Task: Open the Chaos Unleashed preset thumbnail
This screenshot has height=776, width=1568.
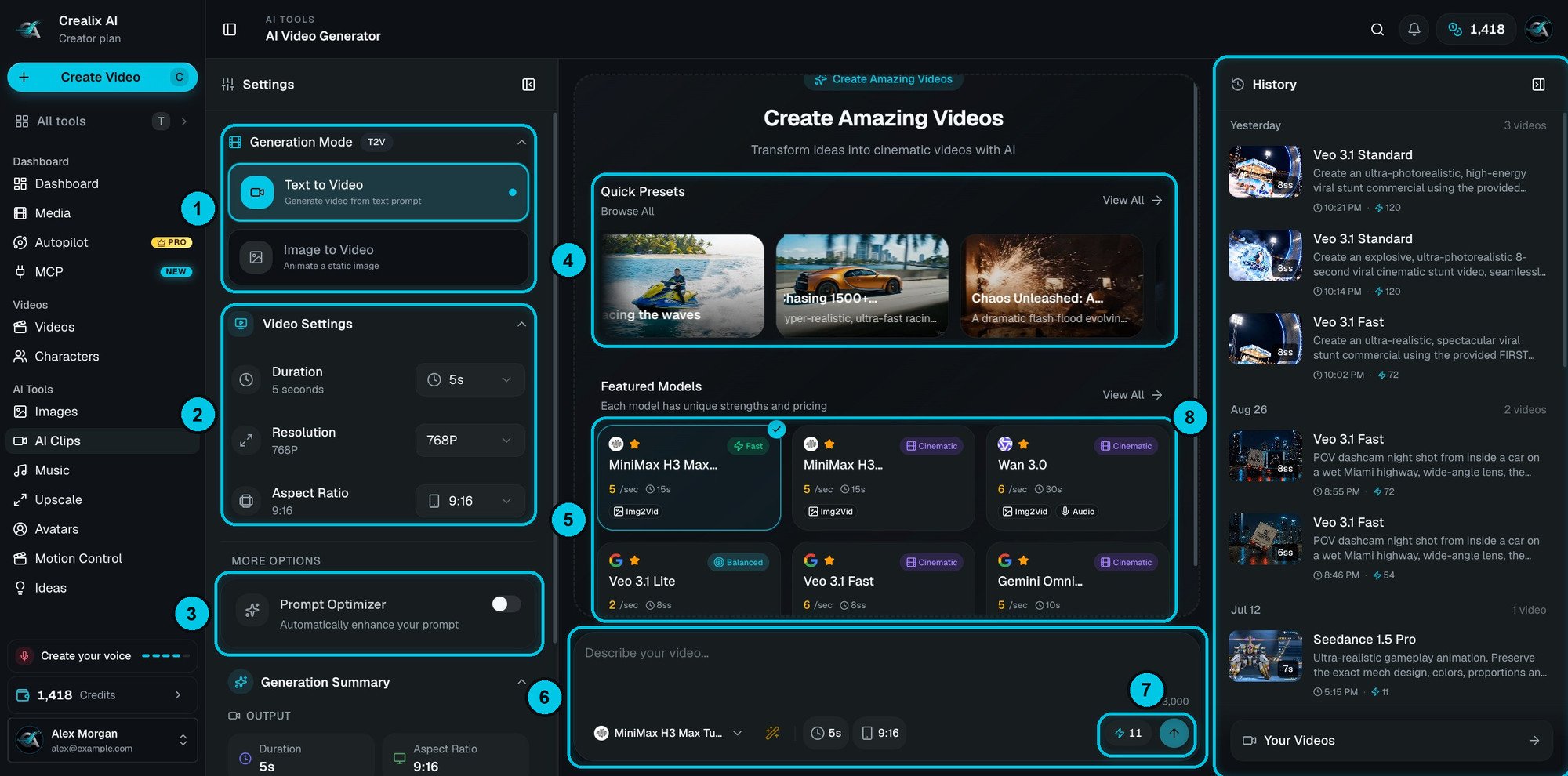Action: (x=1051, y=286)
